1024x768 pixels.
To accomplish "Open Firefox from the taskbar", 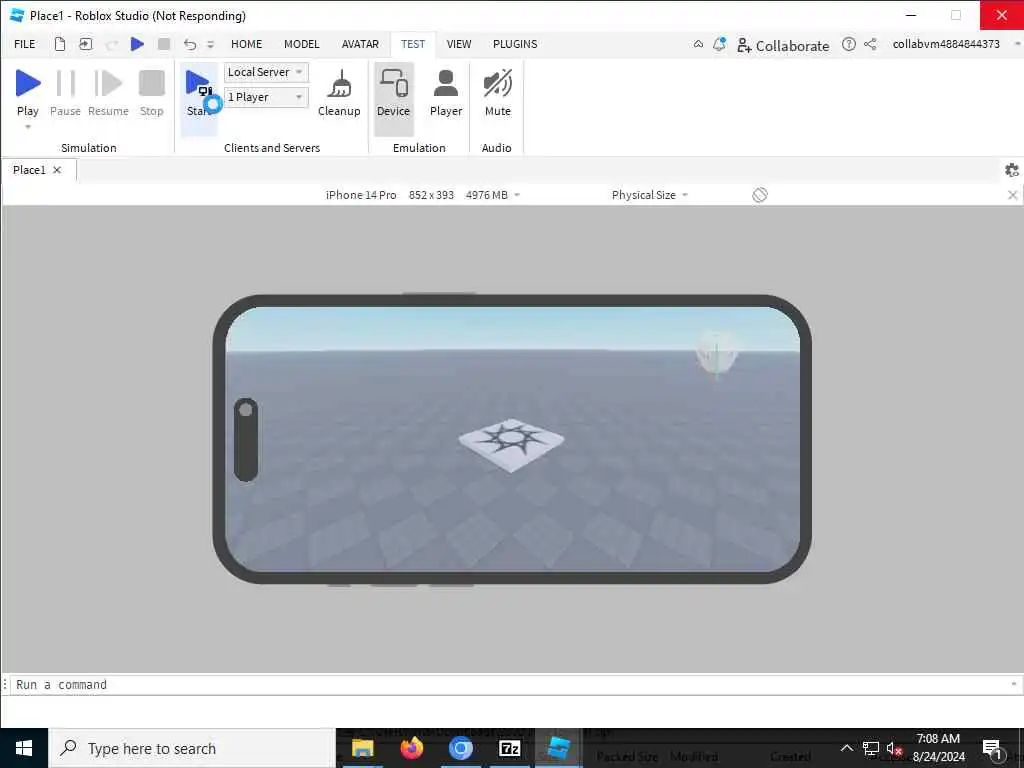I will point(411,748).
